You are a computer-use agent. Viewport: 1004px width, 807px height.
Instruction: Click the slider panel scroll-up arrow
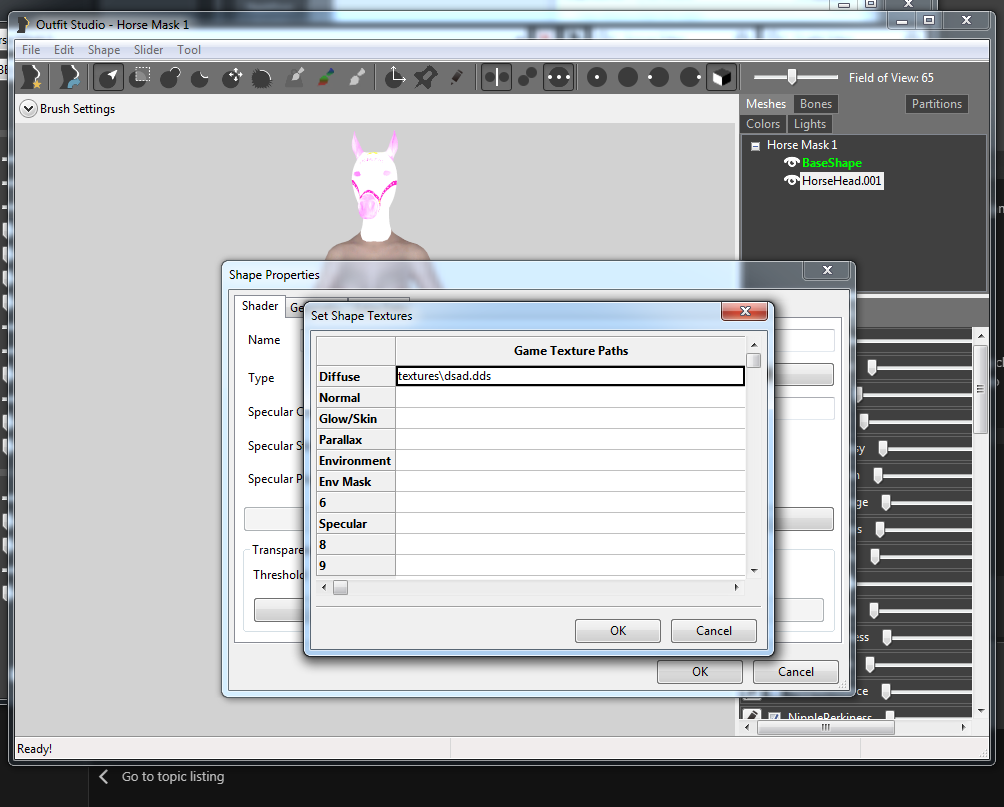[981, 336]
